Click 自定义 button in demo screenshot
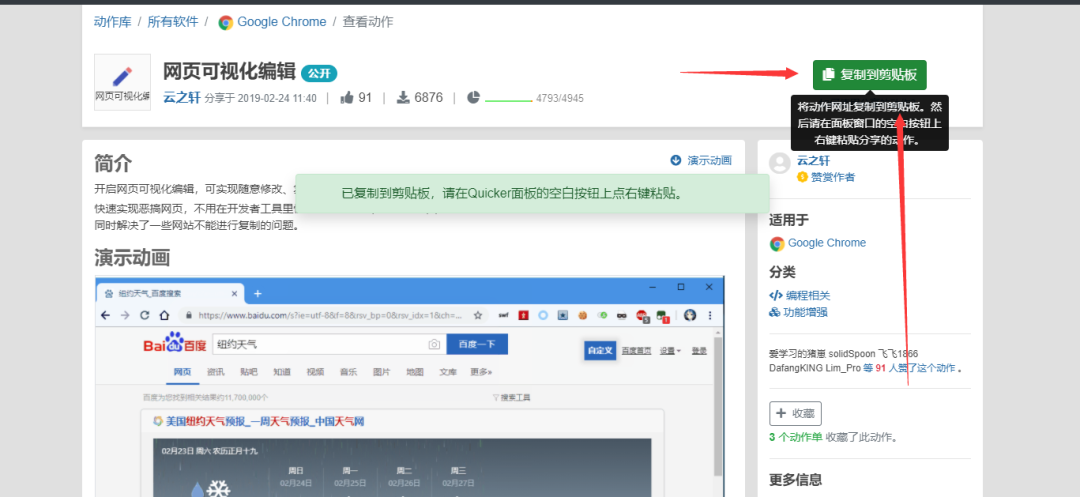Screen dimensions: 1080x497 (599, 350)
